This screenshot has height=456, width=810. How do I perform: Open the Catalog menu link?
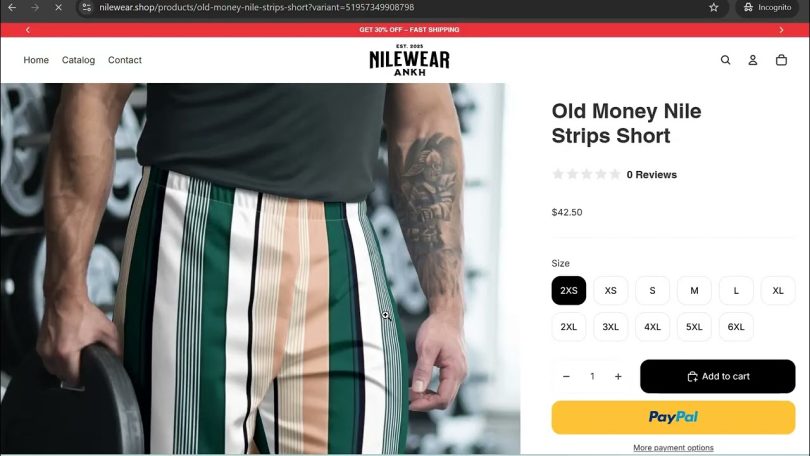pos(79,60)
